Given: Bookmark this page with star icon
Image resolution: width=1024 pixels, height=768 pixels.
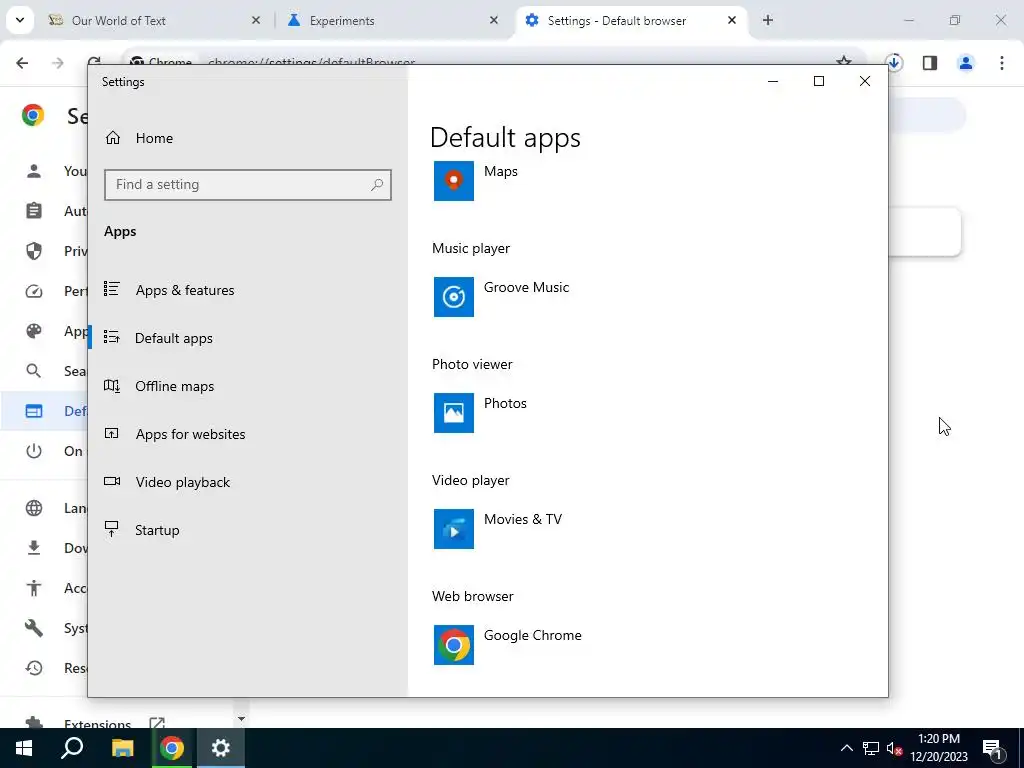Looking at the screenshot, I should click(x=844, y=61).
